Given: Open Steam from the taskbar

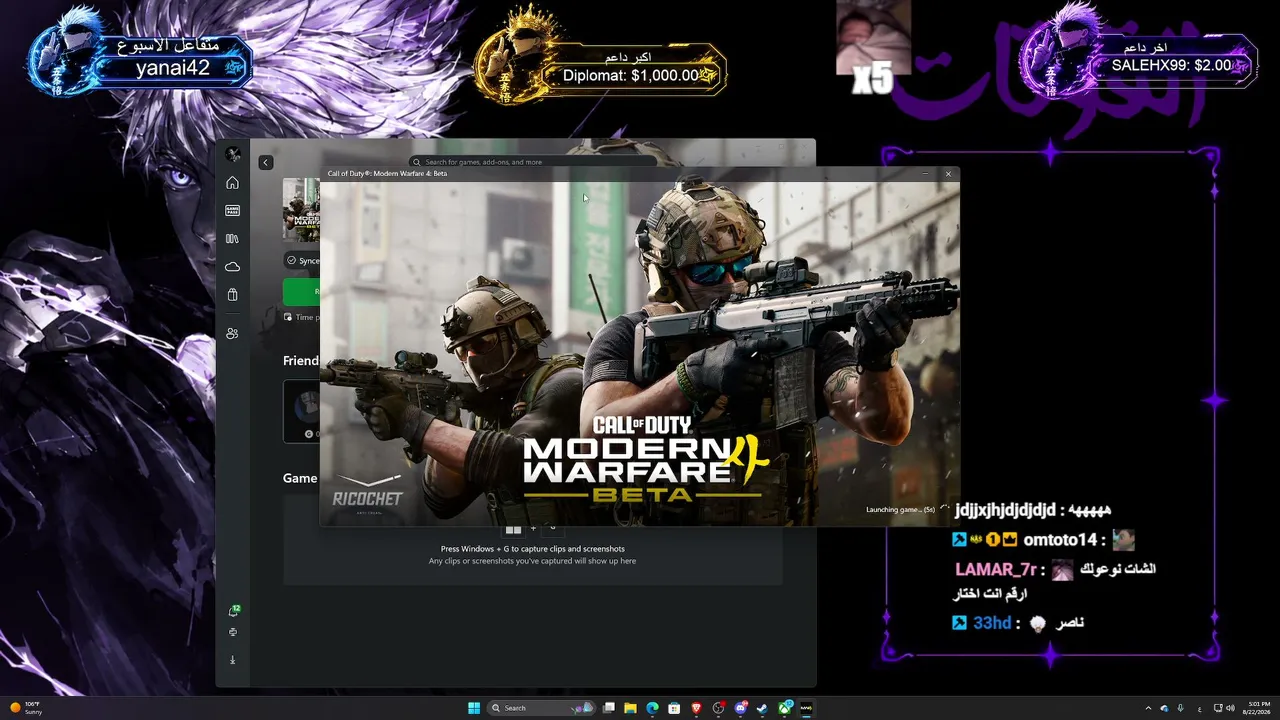Looking at the screenshot, I should (x=762, y=708).
